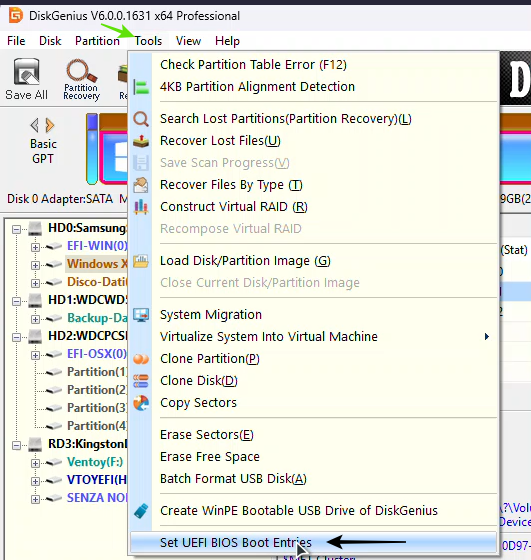Click the HD0:Samsung disk drive icon
Image resolution: width=531 pixels, height=560 pixels.
click(35, 229)
